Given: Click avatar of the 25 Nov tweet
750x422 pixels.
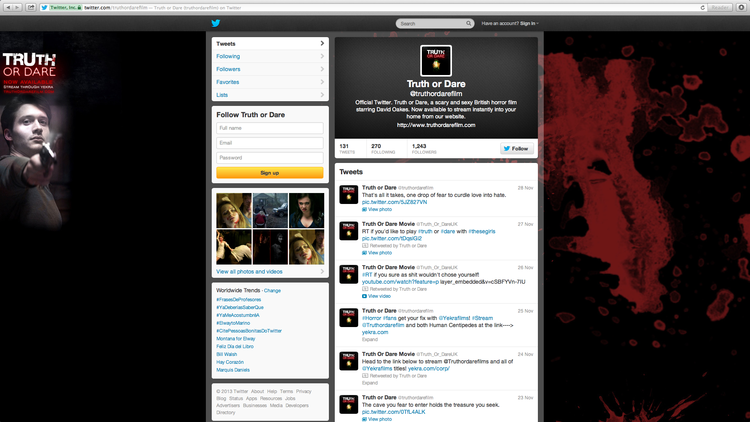Looking at the screenshot, I should pos(349,318).
